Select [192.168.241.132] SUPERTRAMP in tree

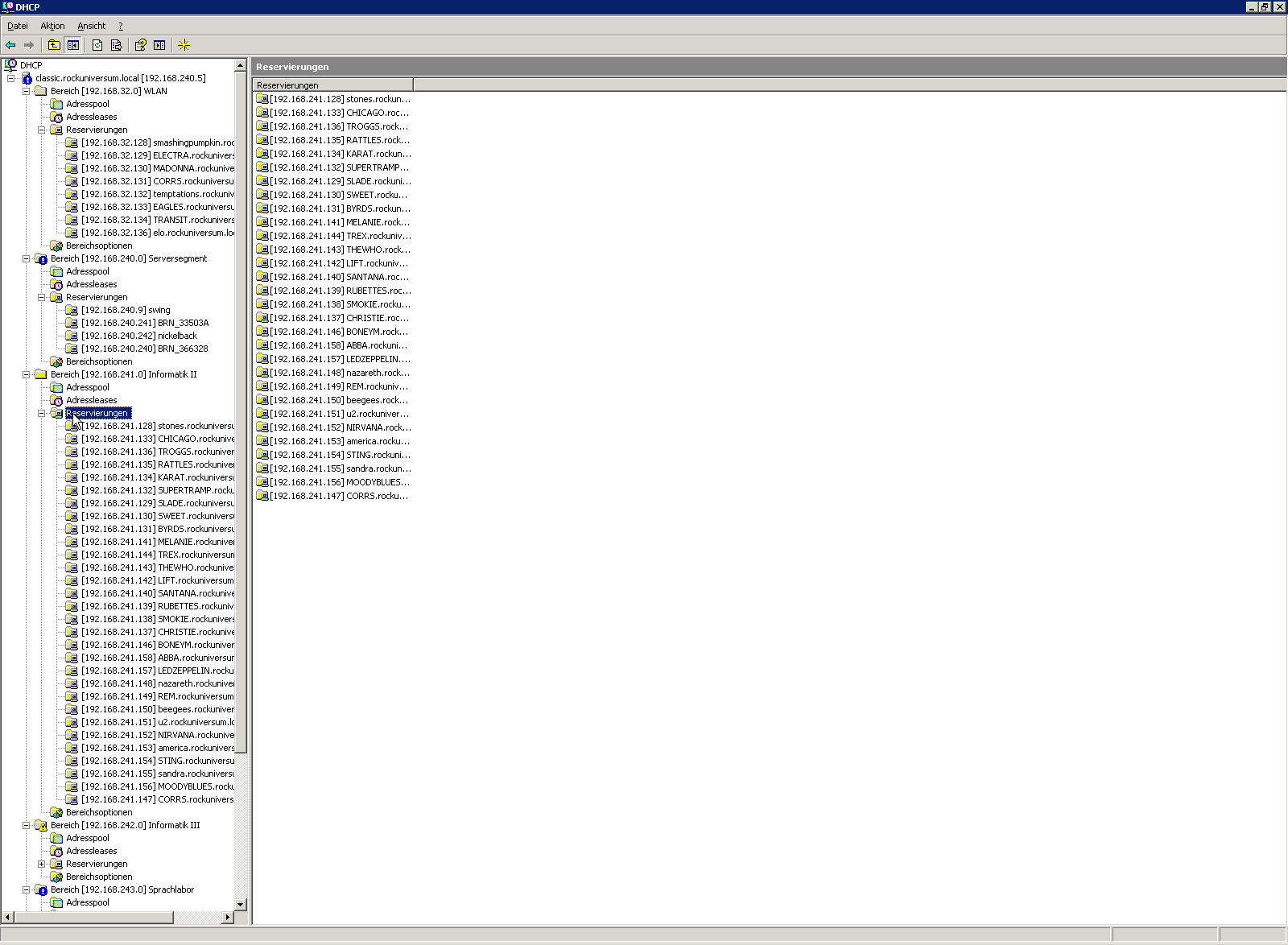tap(157, 490)
